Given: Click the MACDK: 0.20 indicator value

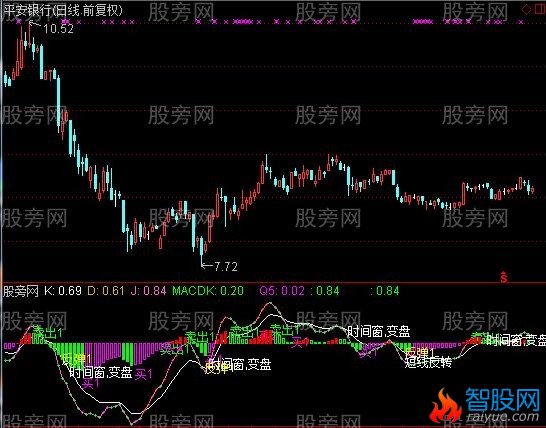Looking at the screenshot, I should 208,290.
